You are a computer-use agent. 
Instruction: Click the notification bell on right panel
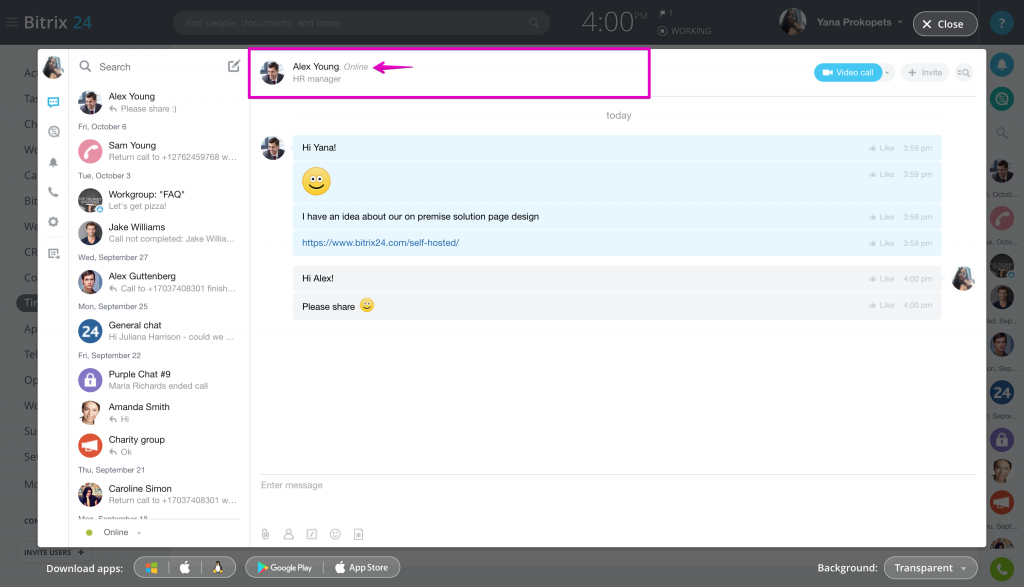point(1002,64)
